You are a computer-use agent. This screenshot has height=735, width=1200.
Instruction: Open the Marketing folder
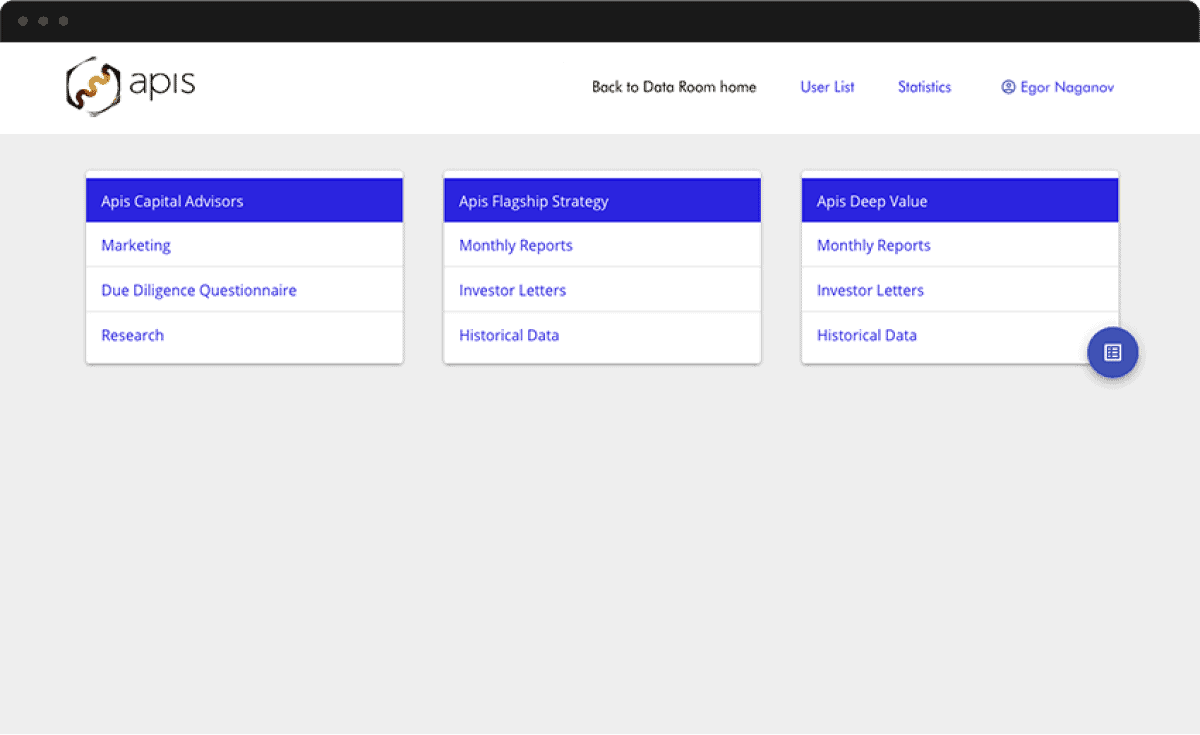(136, 245)
